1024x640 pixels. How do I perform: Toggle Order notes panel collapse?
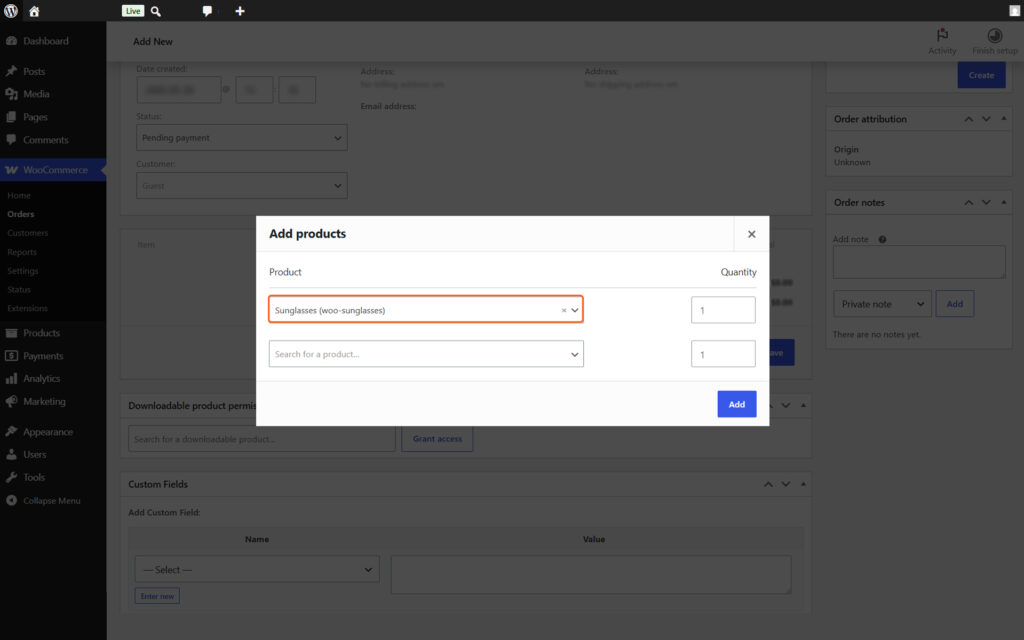(1004, 202)
